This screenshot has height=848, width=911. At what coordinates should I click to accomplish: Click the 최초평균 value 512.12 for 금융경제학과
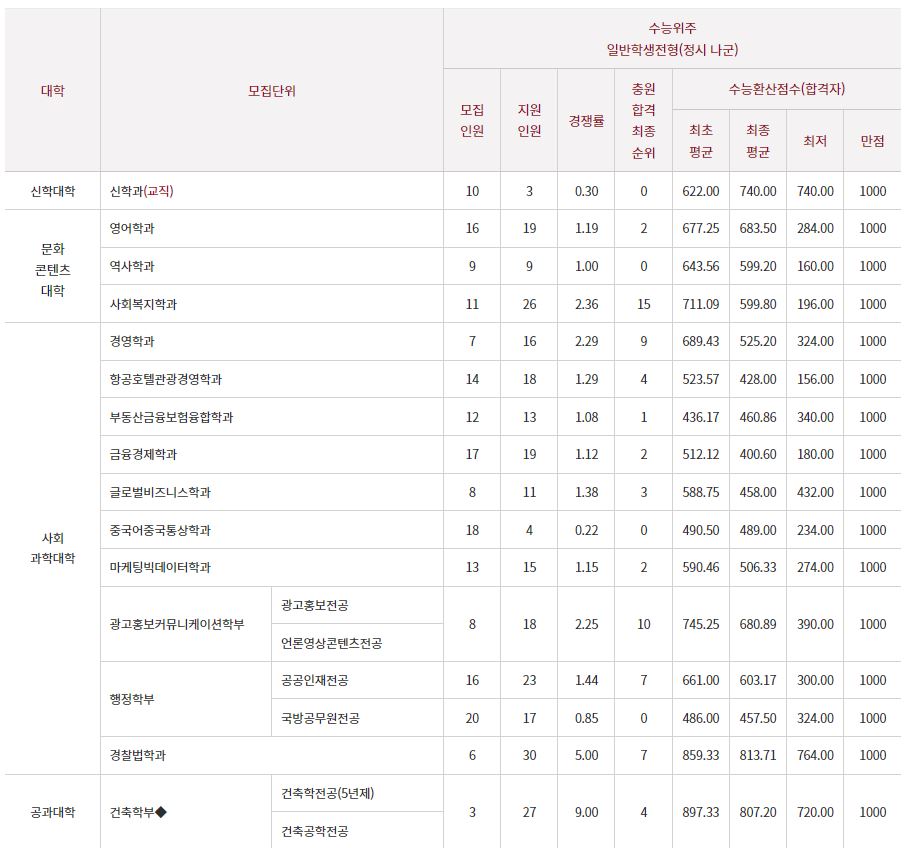click(x=700, y=454)
